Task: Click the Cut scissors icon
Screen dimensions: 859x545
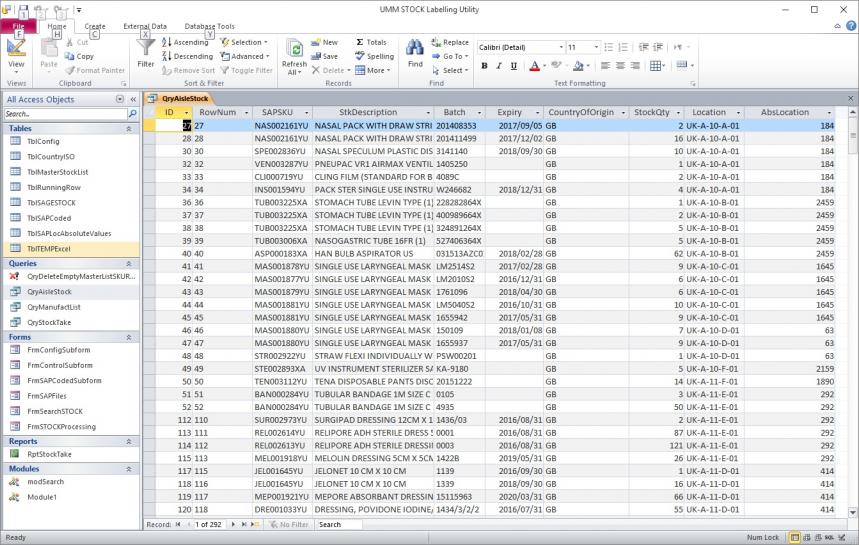Action: (70, 42)
